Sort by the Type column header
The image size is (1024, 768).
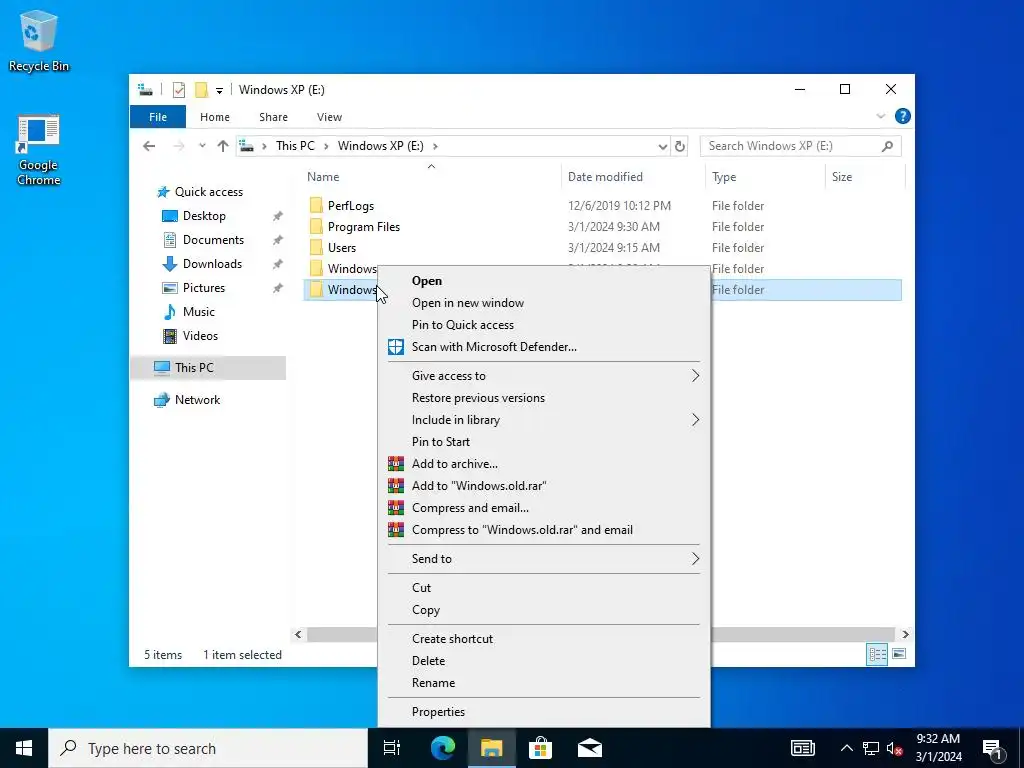(724, 177)
